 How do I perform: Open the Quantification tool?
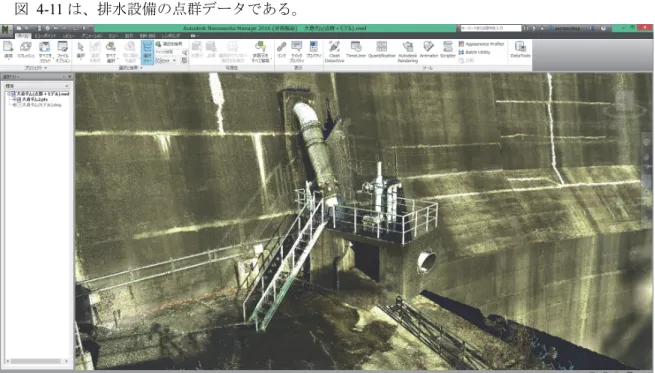point(382,49)
